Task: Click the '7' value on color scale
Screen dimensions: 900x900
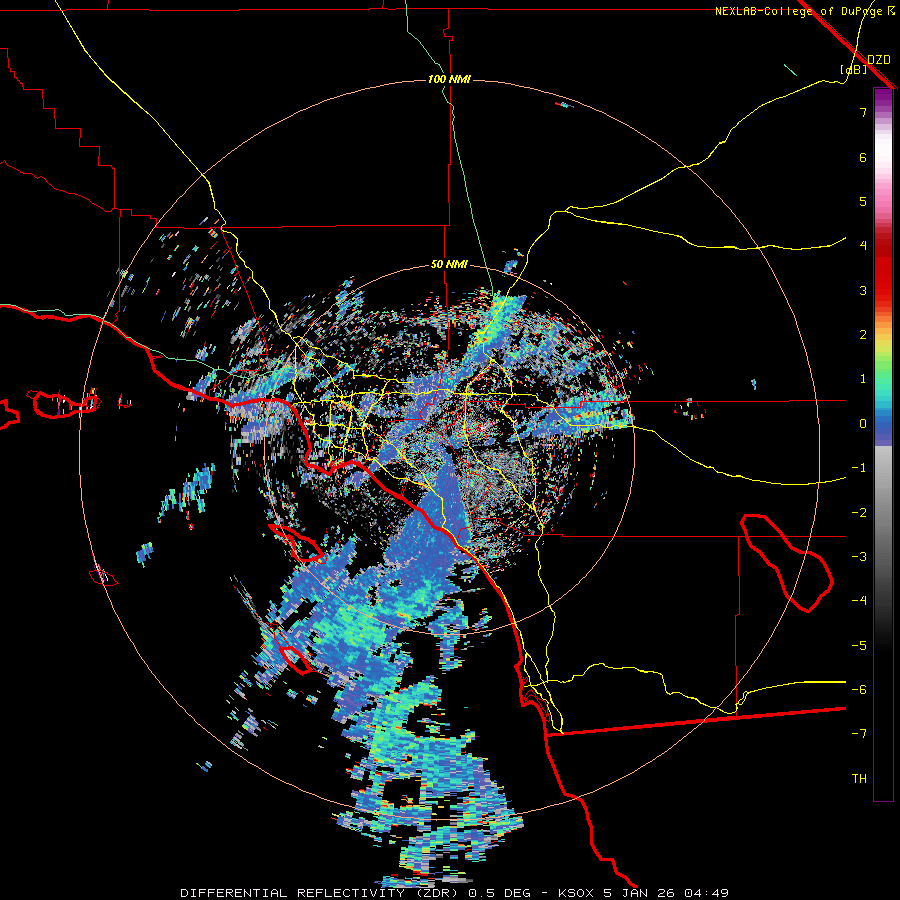Action: pos(863,112)
